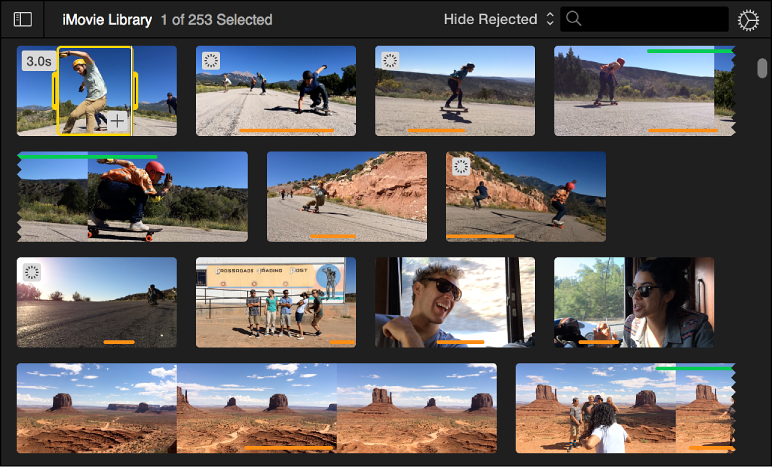The height and width of the screenshot is (468, 772).
Task: Click green favorite bar on first-row last clip
Action: 689,51
